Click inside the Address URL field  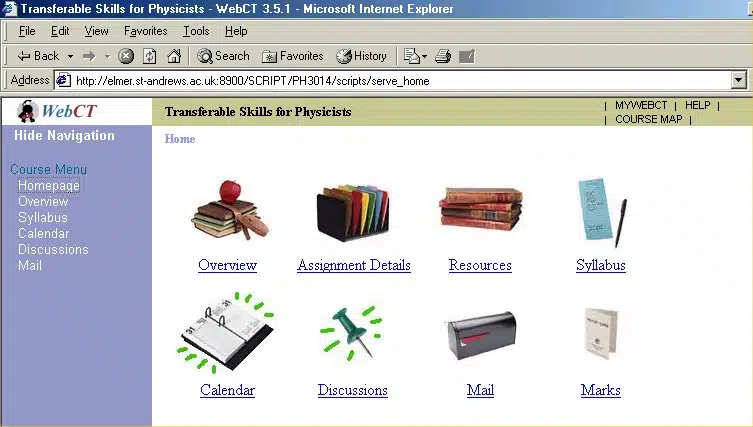[400, 80]
